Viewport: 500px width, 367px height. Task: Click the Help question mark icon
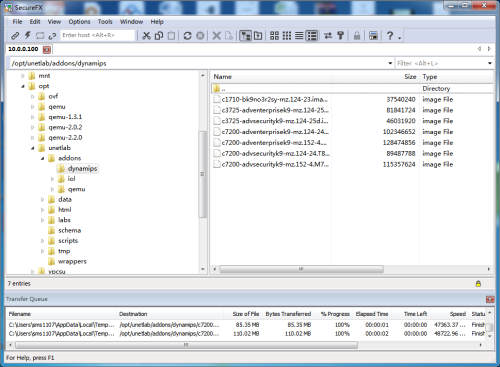click(x=390, y=35)
